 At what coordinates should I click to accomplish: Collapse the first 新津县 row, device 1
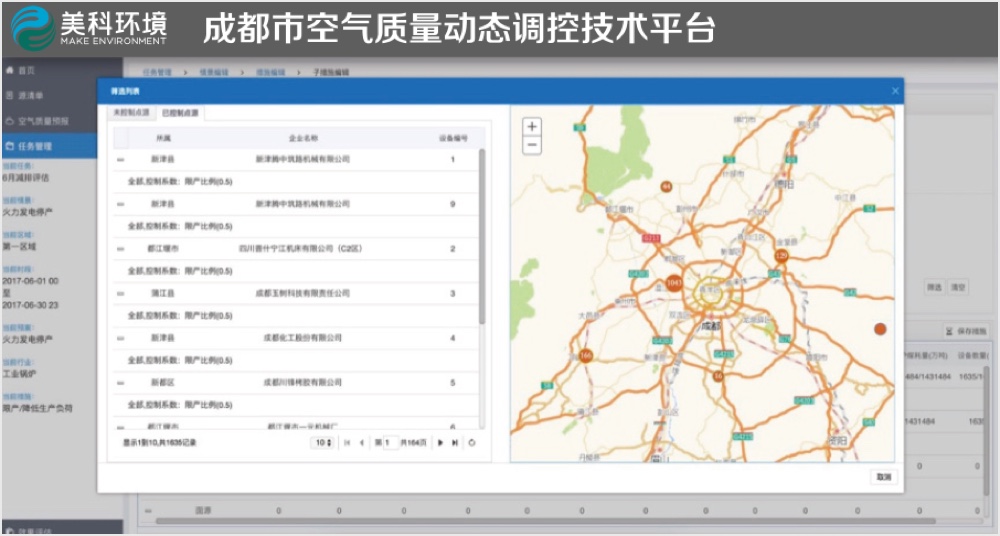(x=121, y=160)
